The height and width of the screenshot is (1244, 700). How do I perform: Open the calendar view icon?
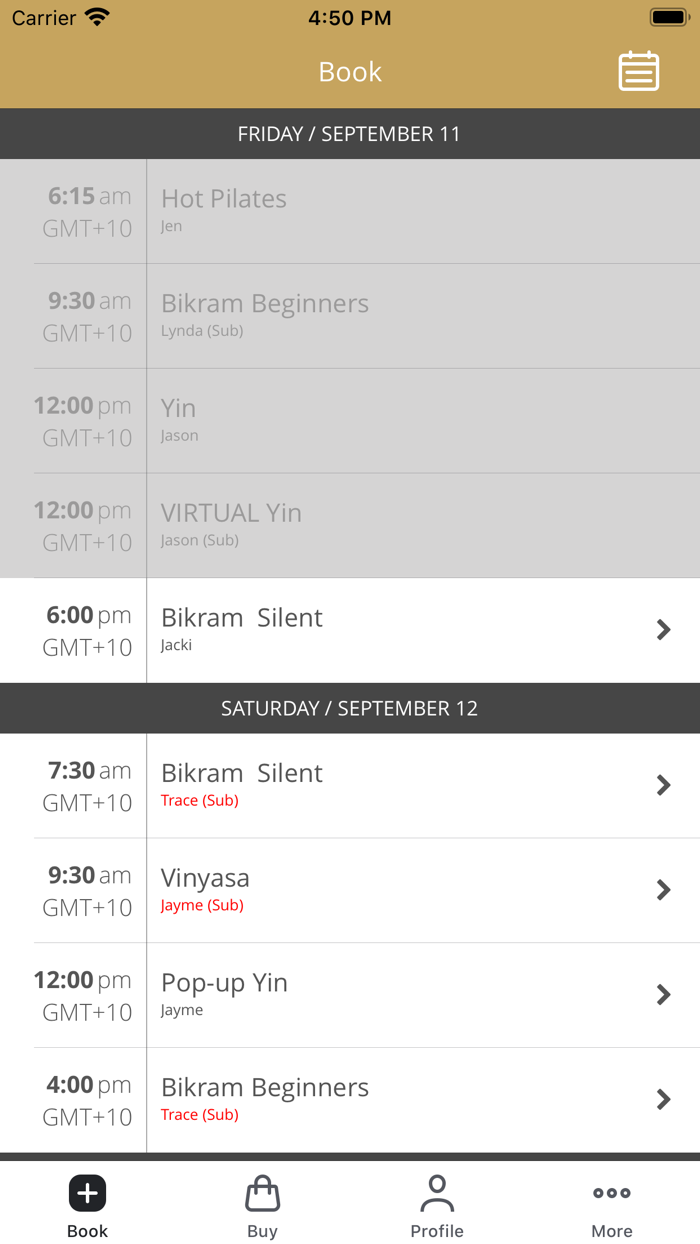(638, 71)
